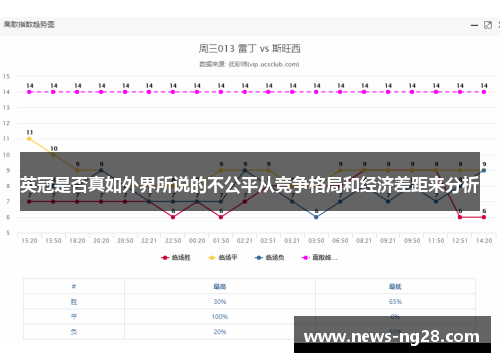
Task: Click the 09:21 x-axis time label
Action: [388, 241]
